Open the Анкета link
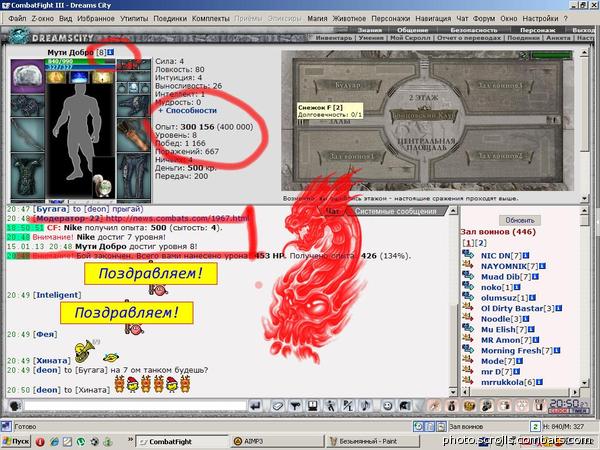This screenshot has width=600, height=450. [558, 38]
